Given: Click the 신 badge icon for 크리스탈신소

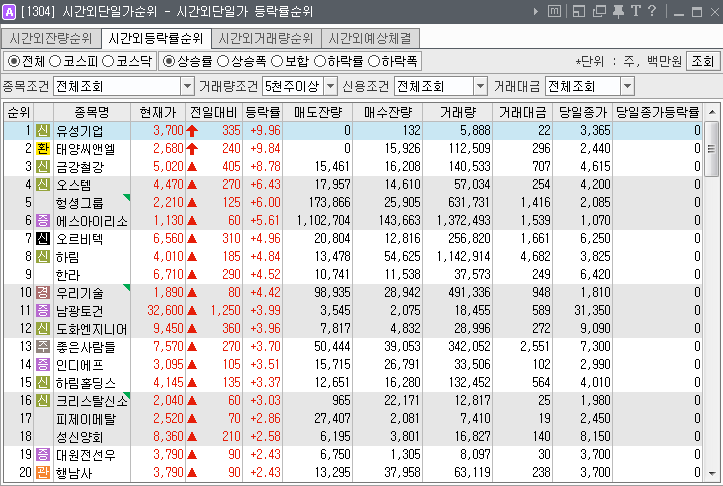Looking at the screenshot, I should pos(43,400).
